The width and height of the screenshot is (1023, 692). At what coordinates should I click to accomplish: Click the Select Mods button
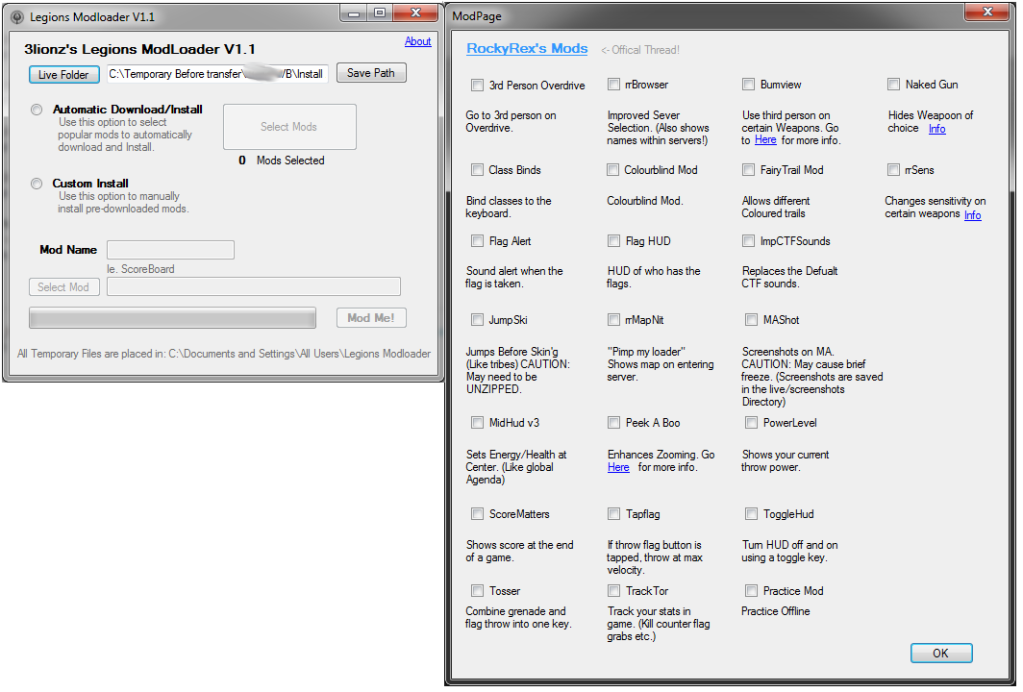point(290,127)
